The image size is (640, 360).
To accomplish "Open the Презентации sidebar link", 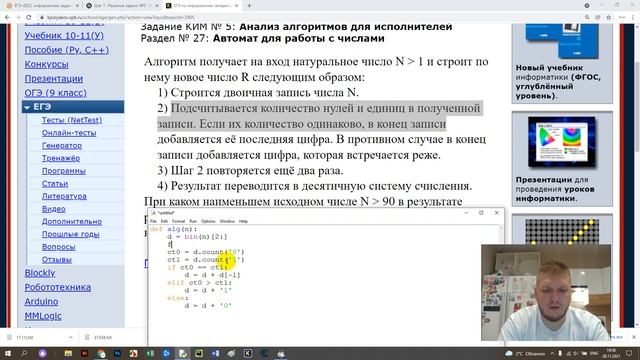I will [53, 79].
